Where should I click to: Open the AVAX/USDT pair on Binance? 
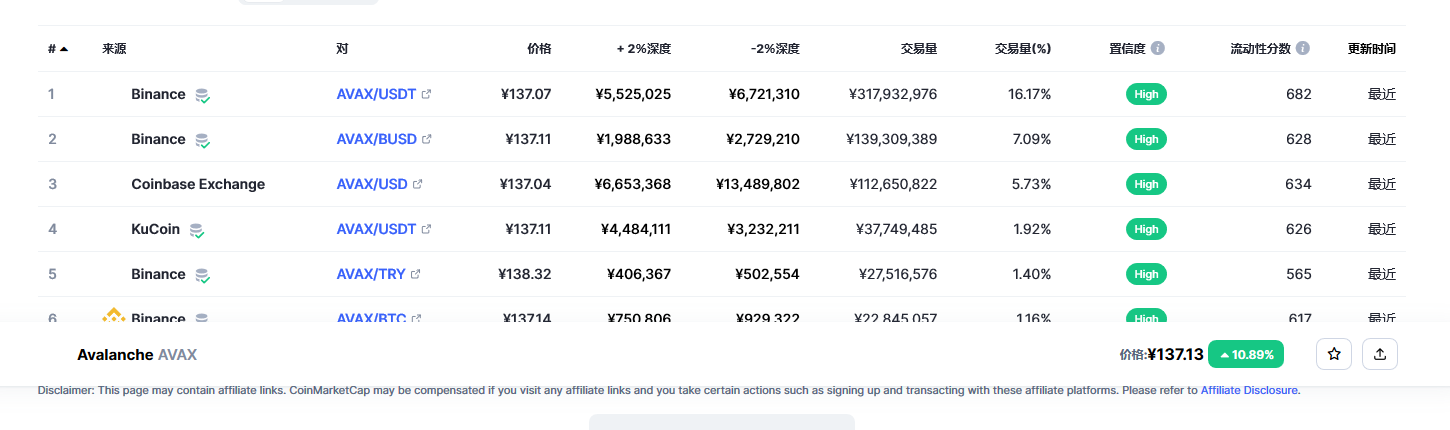pyautogui.click(x=376, y=94)
